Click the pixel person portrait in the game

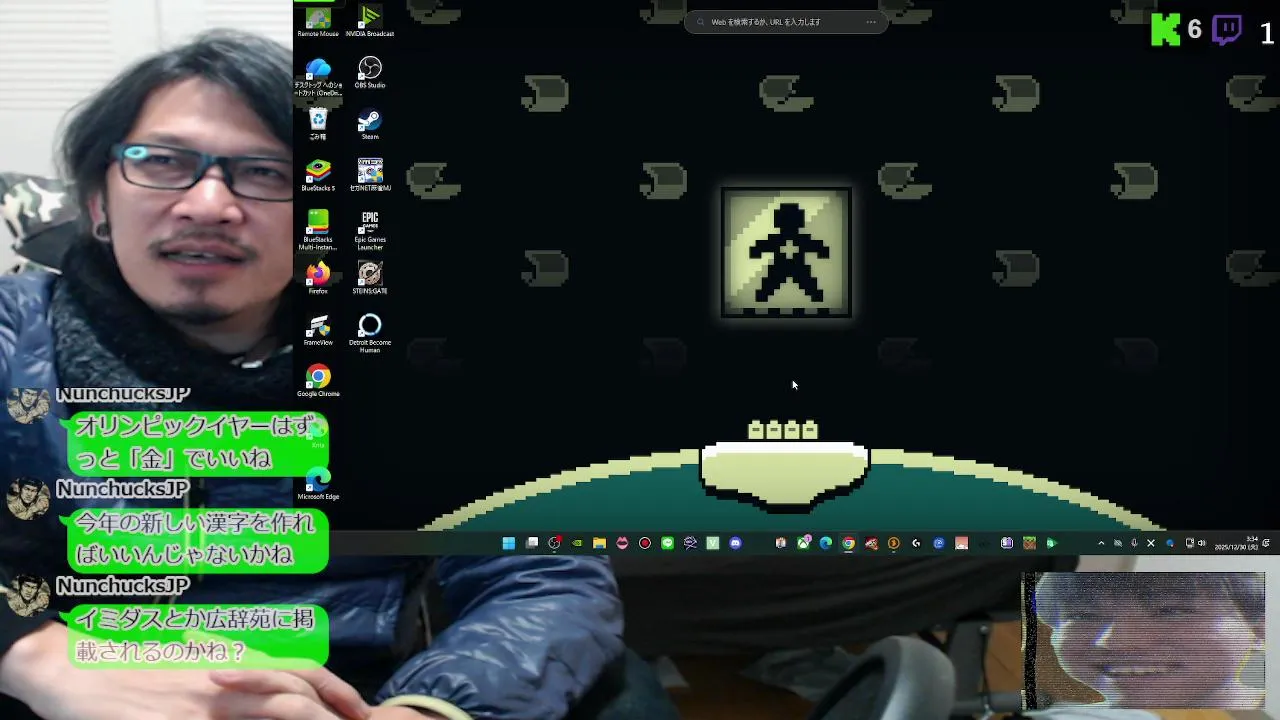(786, 253)
